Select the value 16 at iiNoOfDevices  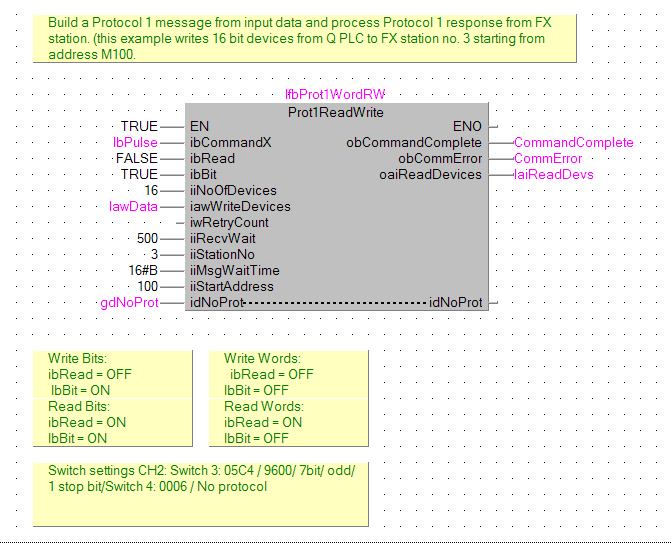point(151,190)
